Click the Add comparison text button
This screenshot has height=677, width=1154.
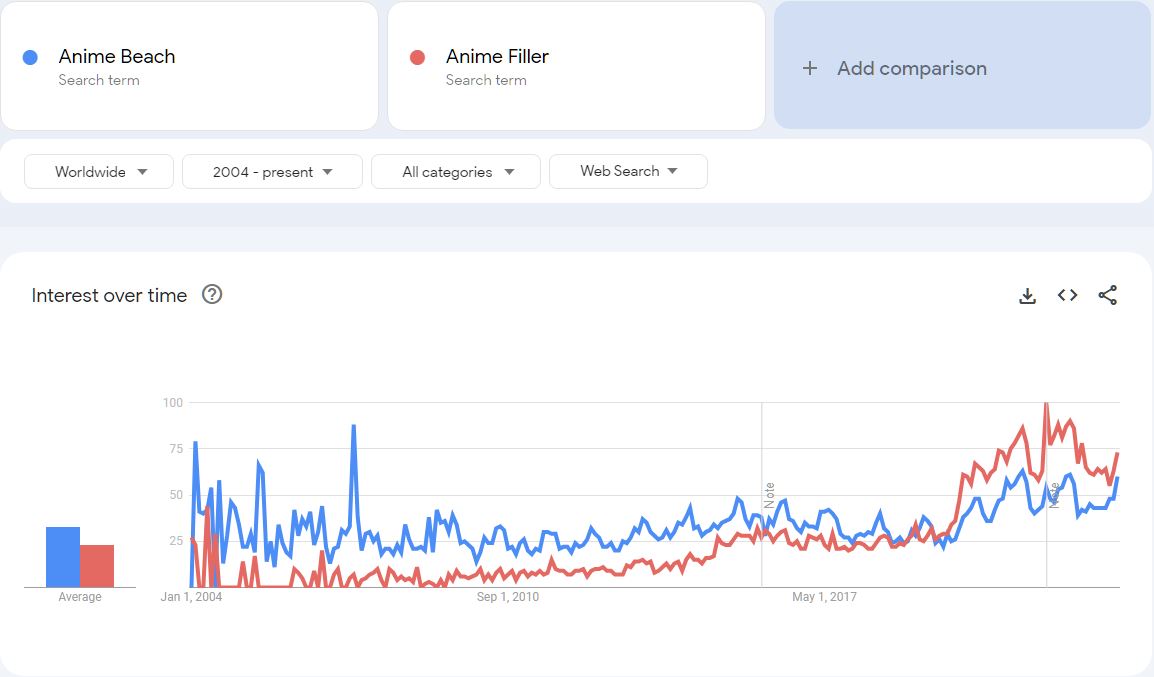[x=910, y=68]
